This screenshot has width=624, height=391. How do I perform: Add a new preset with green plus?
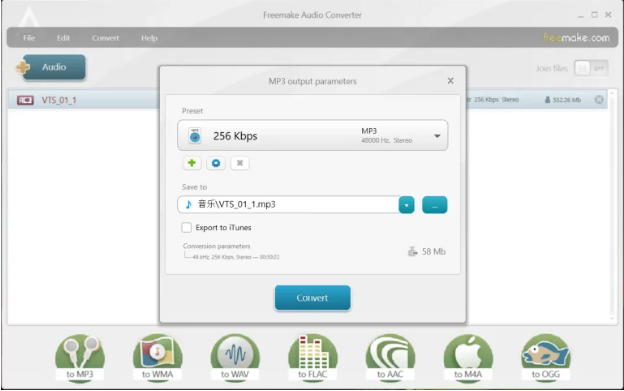click(192, 163)
